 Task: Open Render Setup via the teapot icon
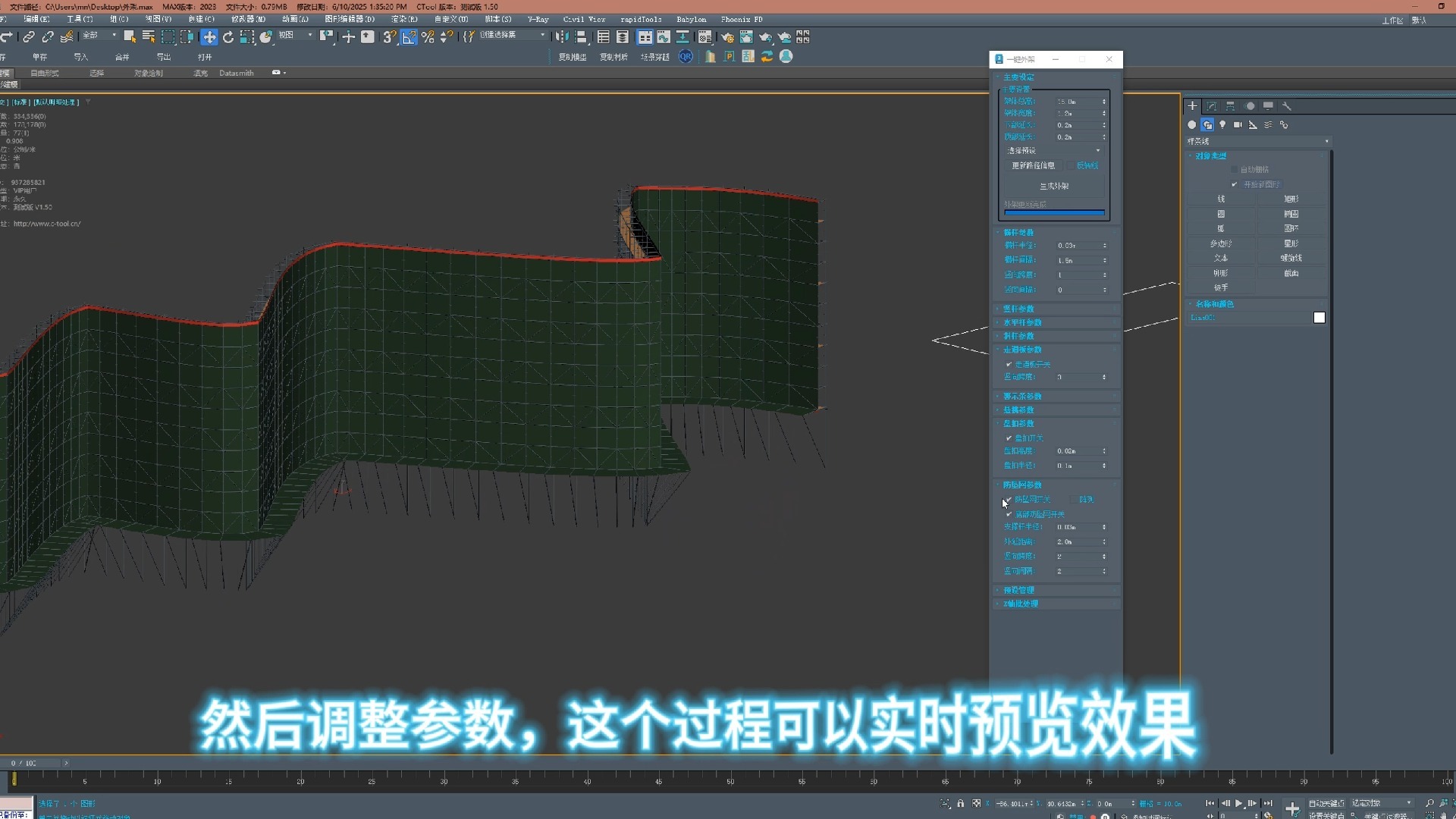point(726,36)
